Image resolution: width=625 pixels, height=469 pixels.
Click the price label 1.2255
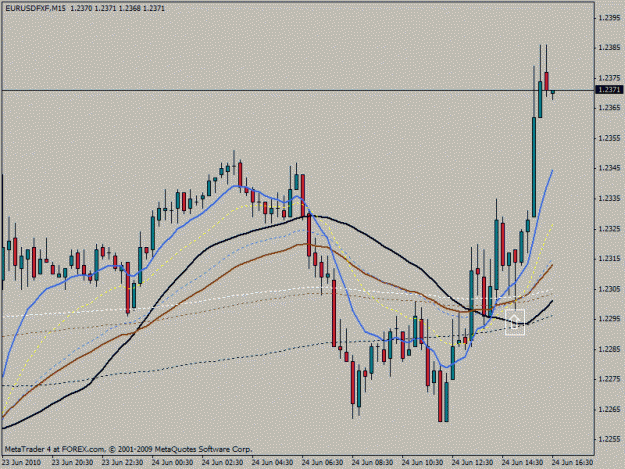[610, 439]
